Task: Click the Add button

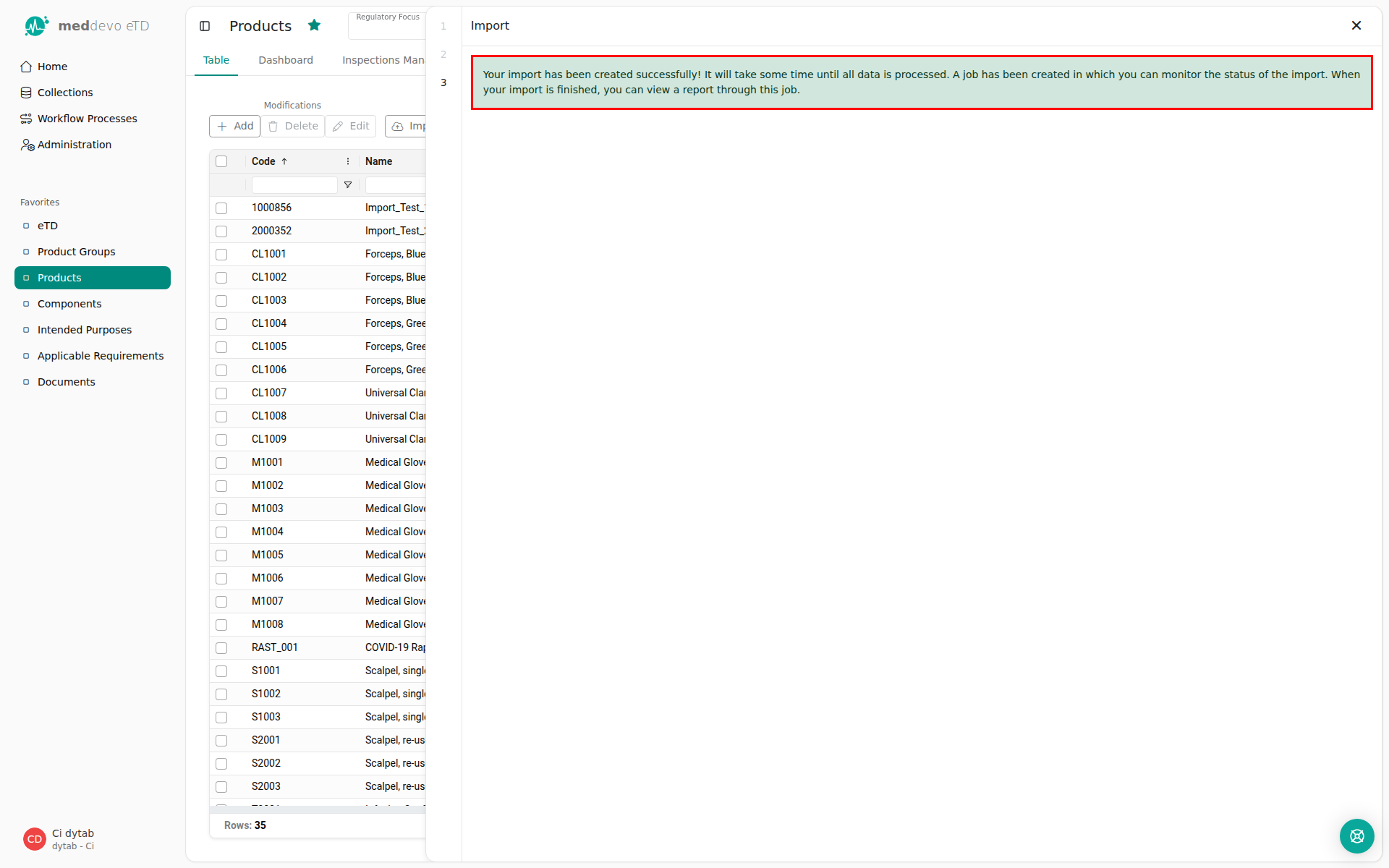Action: (x=235, y=126)
